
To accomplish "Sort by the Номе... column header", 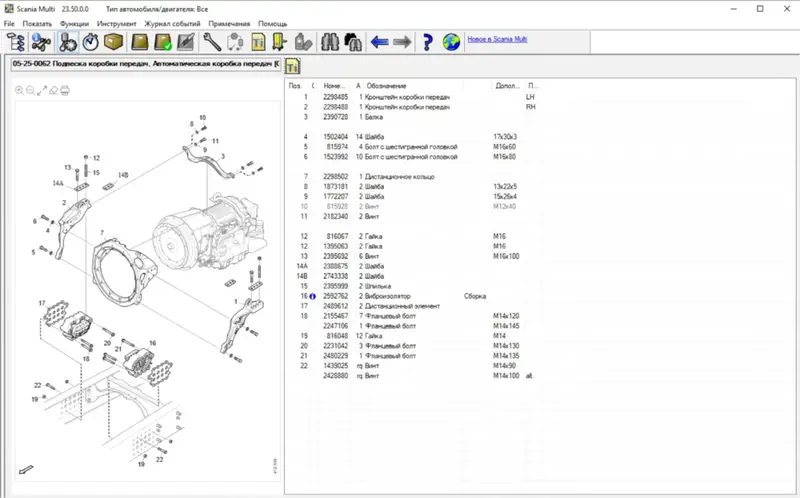I will [x=334, y=86].
